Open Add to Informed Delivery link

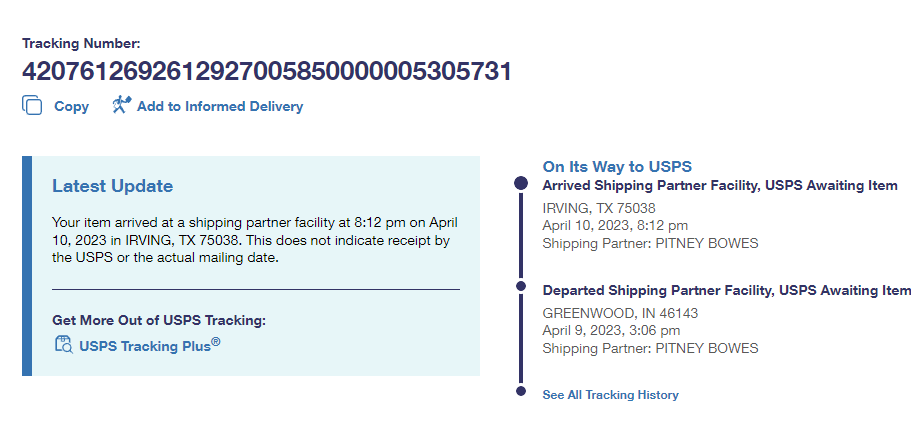tap(219, 106)
